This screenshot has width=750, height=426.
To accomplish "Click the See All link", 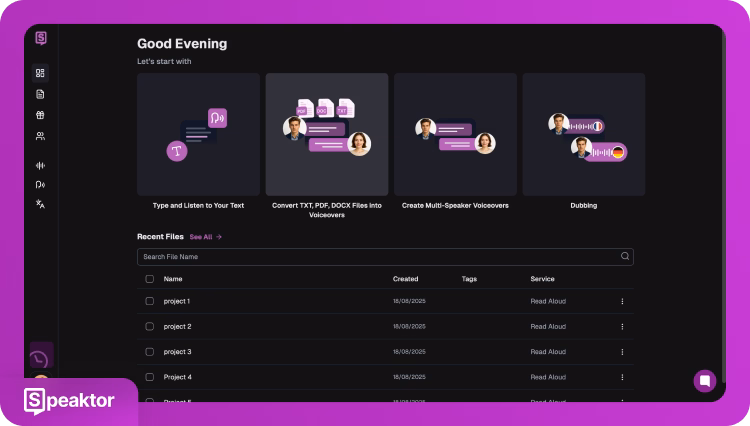I will click(206, 237).
